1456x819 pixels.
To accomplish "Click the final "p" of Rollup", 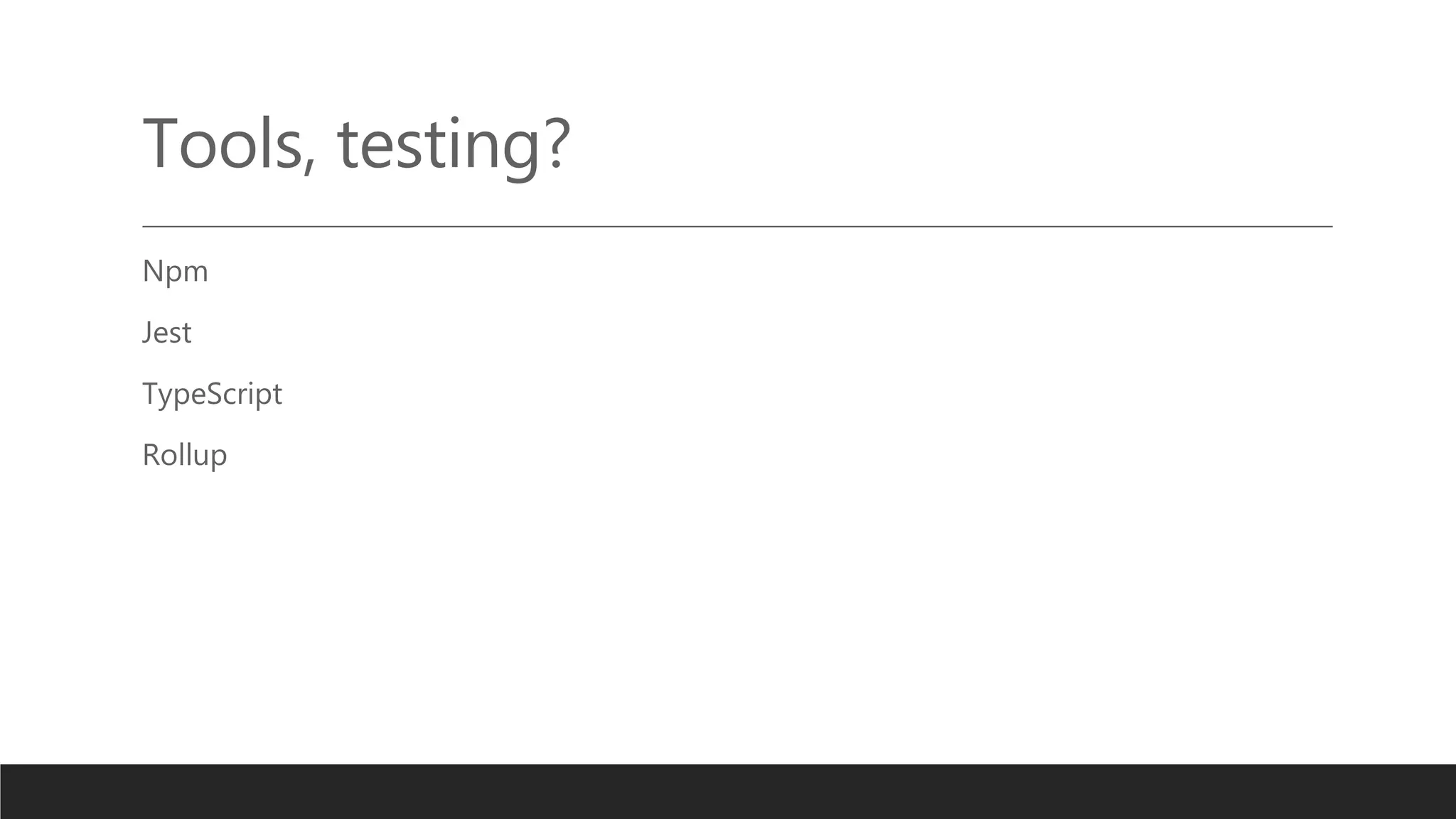I will [x=219, y=459].
